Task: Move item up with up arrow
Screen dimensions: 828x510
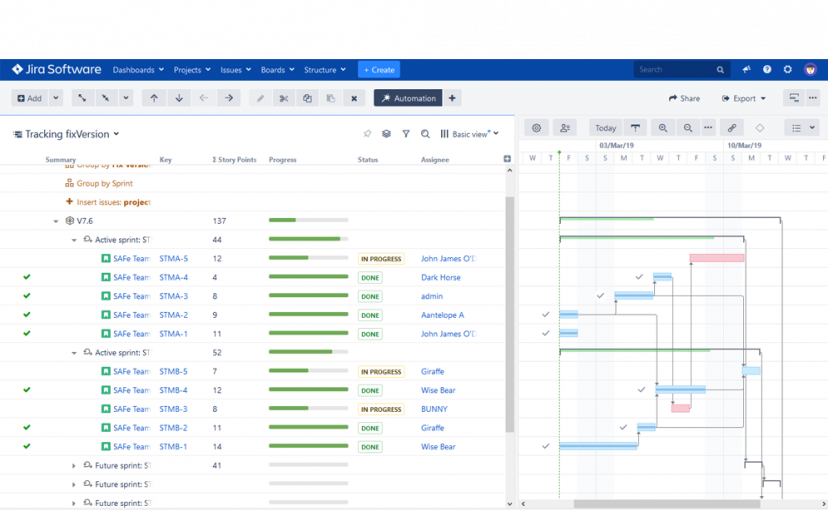Action: pos(154,98)
